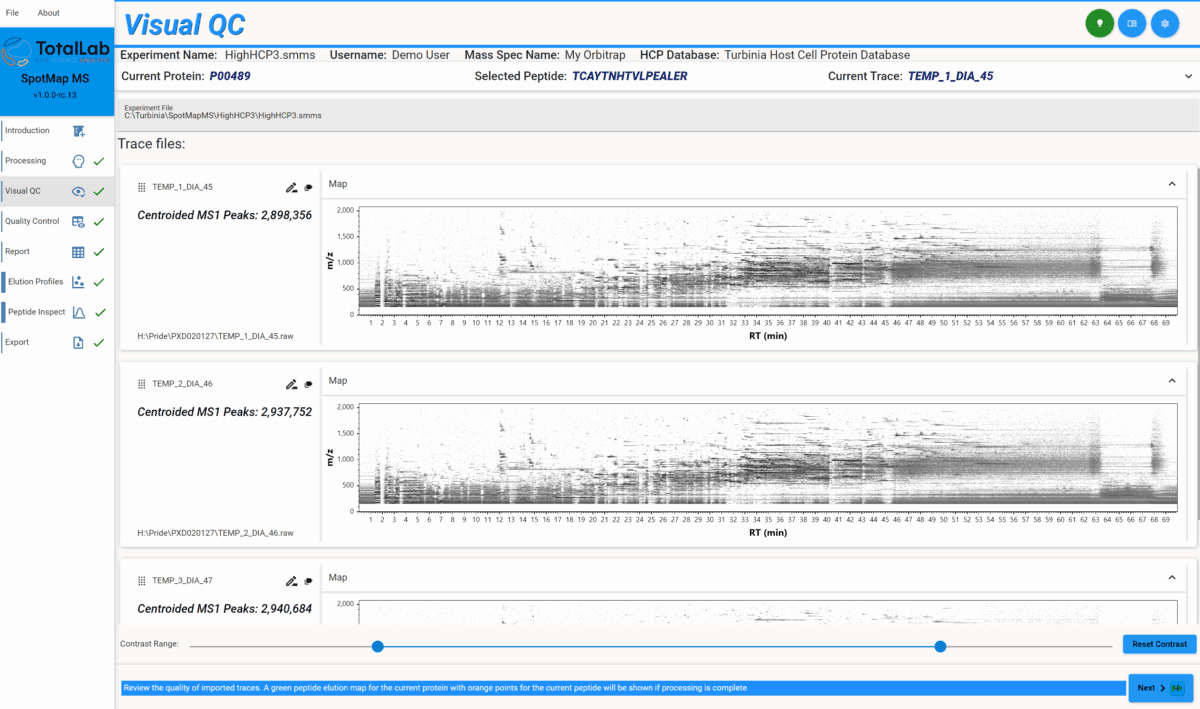1200x709 pixels.
Task: Open the settings gear icon
Action: [x=1165, y=22]
